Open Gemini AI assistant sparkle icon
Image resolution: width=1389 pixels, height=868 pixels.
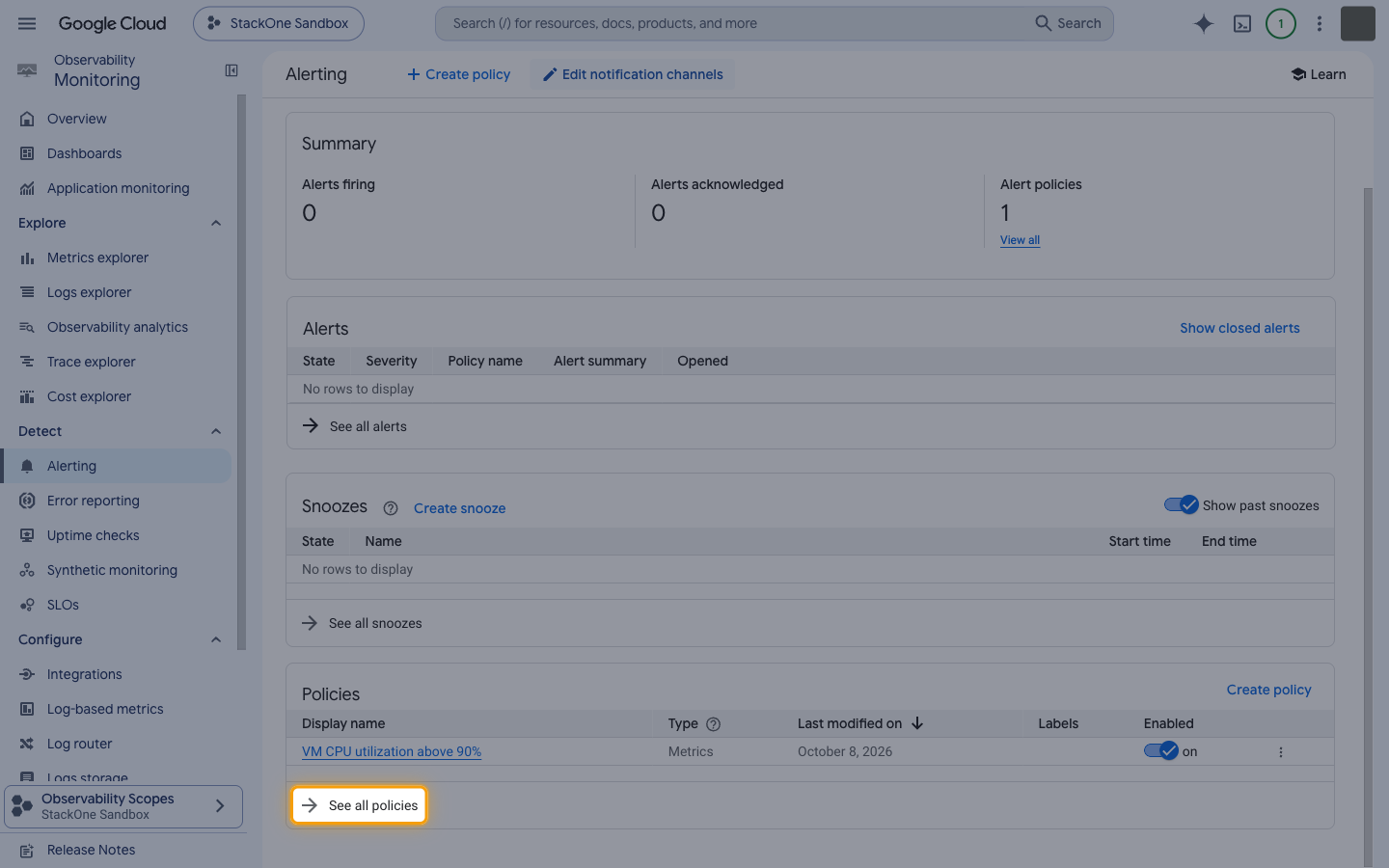click(1203, 24)
